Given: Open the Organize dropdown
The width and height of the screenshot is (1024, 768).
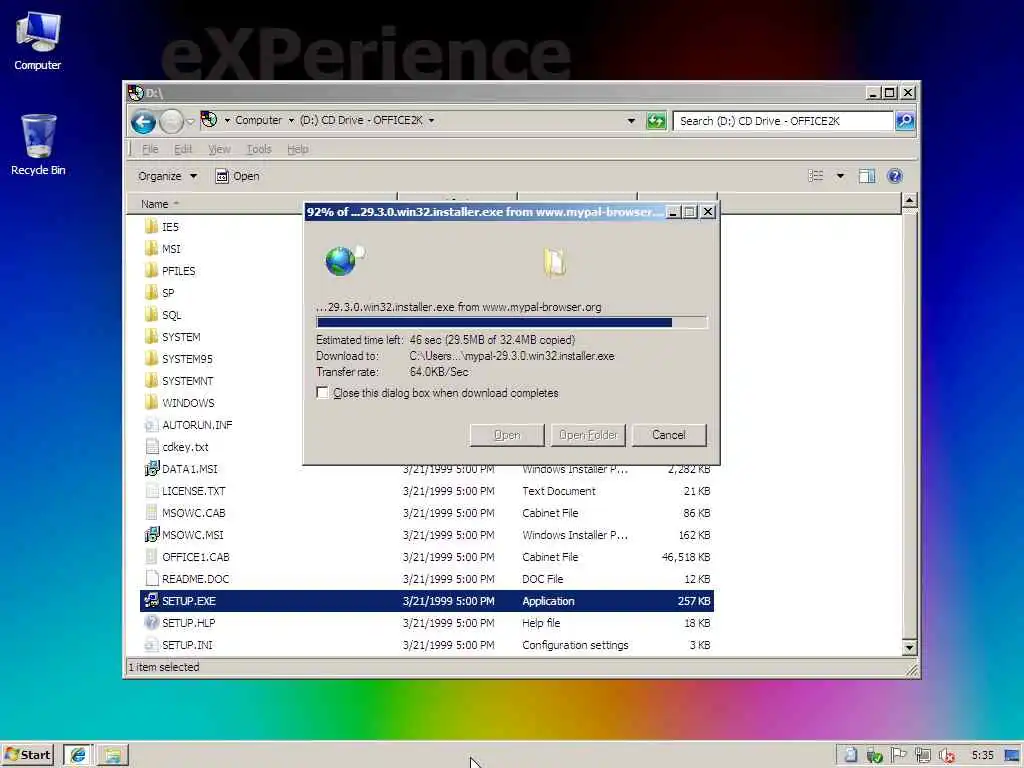Looking at the screenshot, I should 167,176.
